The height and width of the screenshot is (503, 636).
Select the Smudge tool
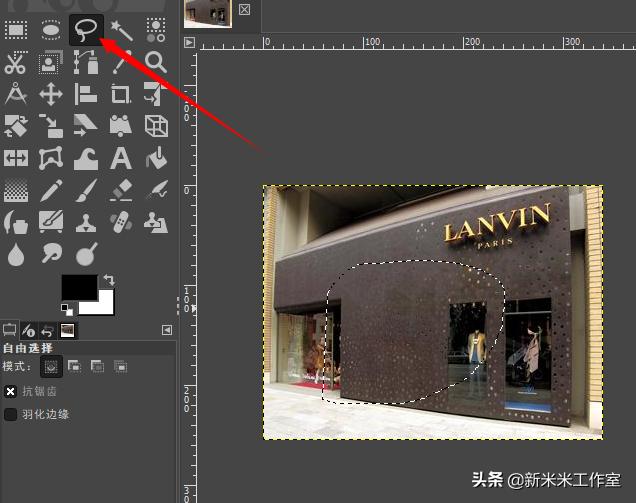52,253
